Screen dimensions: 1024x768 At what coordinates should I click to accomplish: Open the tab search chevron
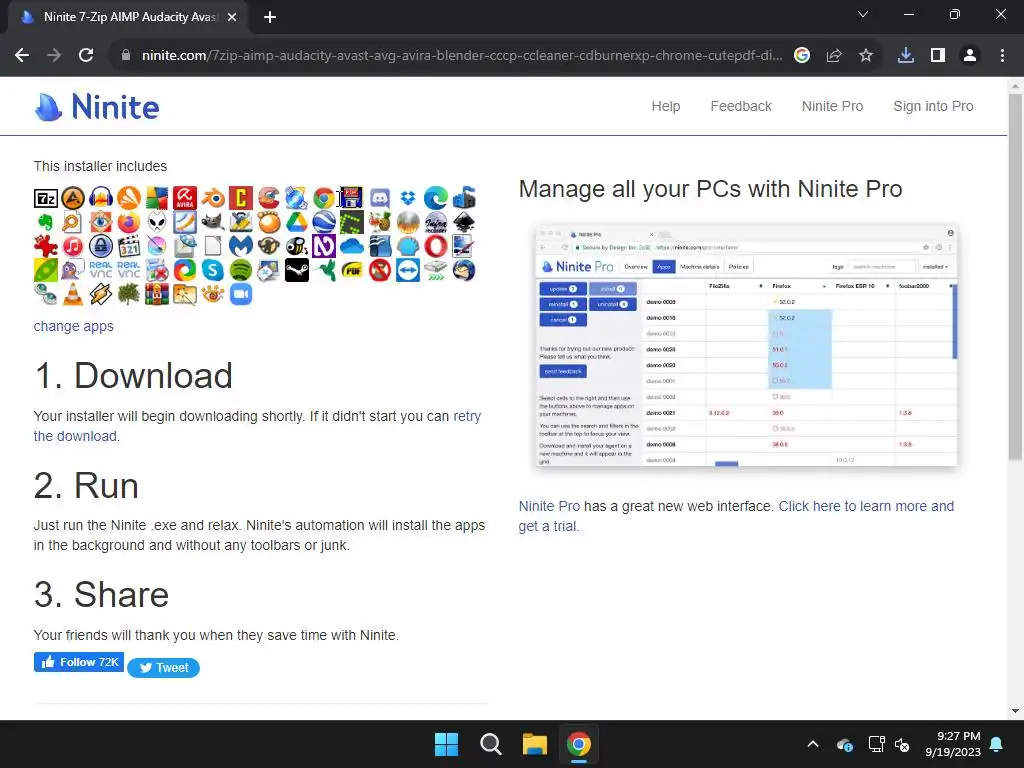pos(863,14)
